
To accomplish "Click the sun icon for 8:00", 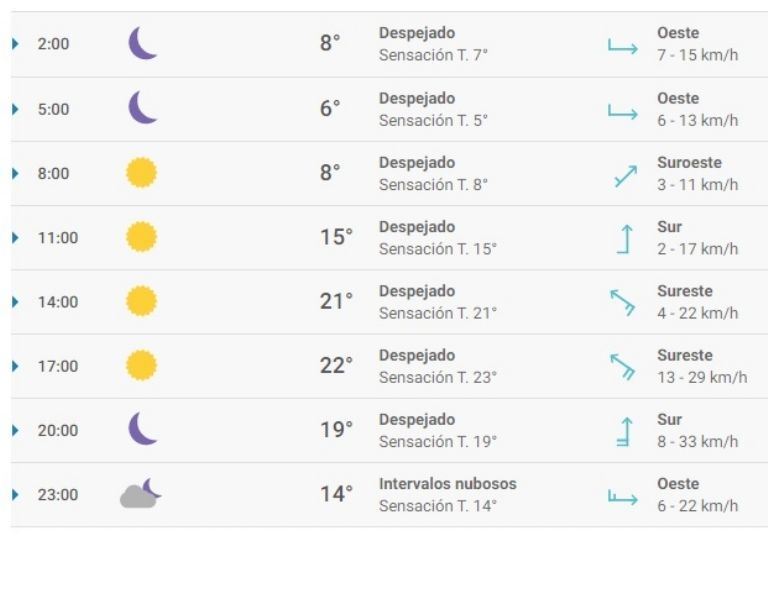I will point(141,173).
